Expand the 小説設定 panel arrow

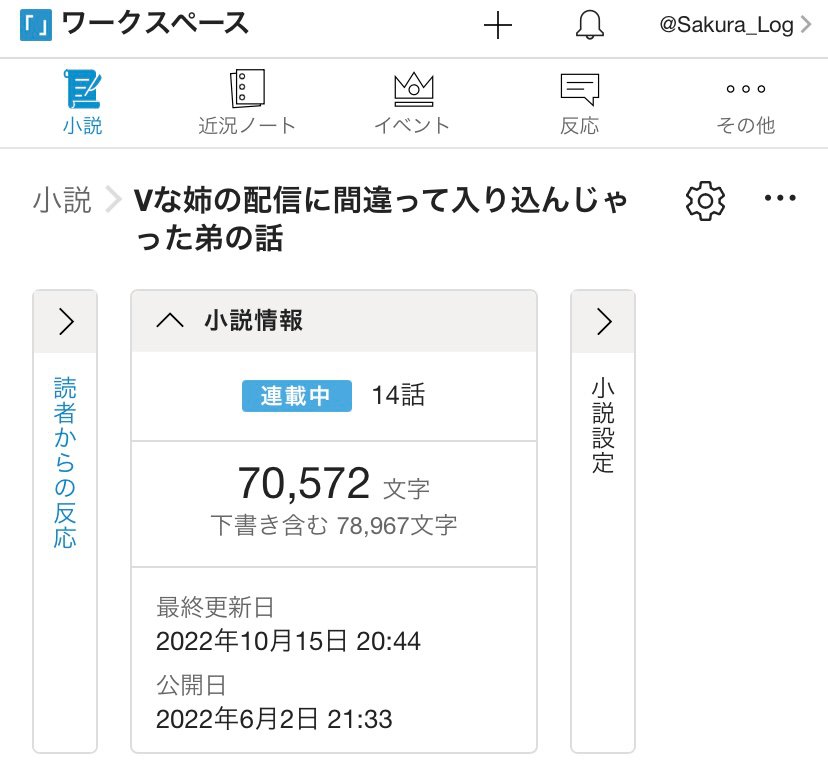point(603,321)
